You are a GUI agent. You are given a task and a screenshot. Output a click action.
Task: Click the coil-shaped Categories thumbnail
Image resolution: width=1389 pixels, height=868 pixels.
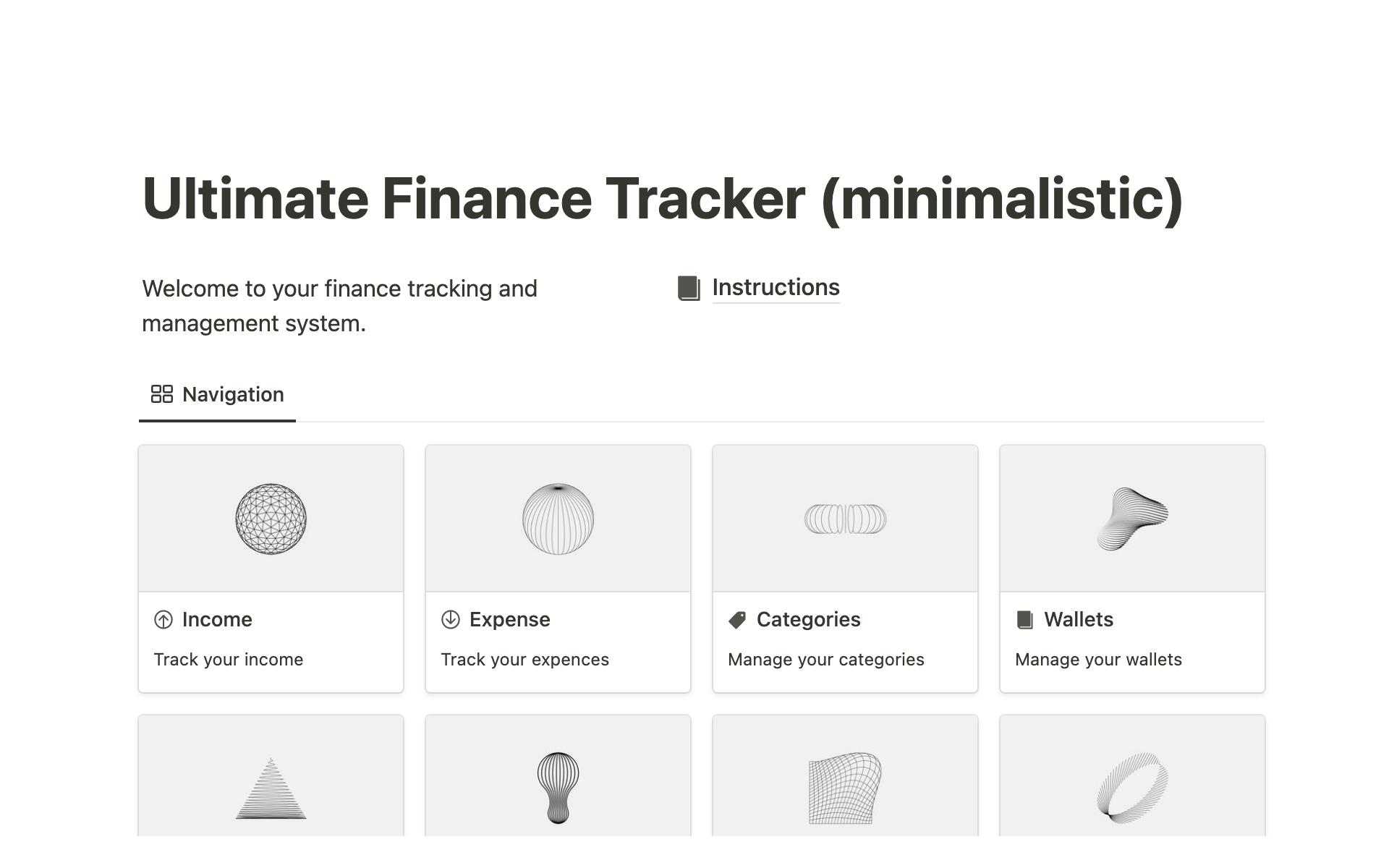point(845,519)
